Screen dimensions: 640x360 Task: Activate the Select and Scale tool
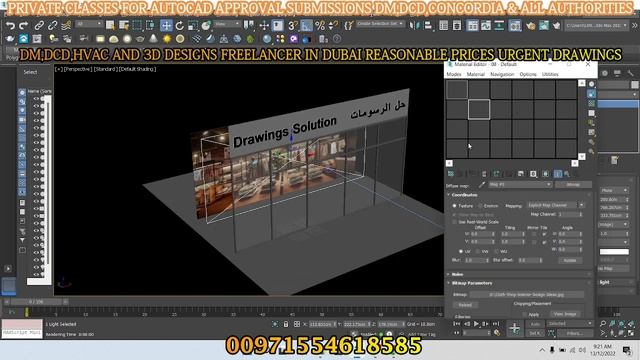[193, 26]
